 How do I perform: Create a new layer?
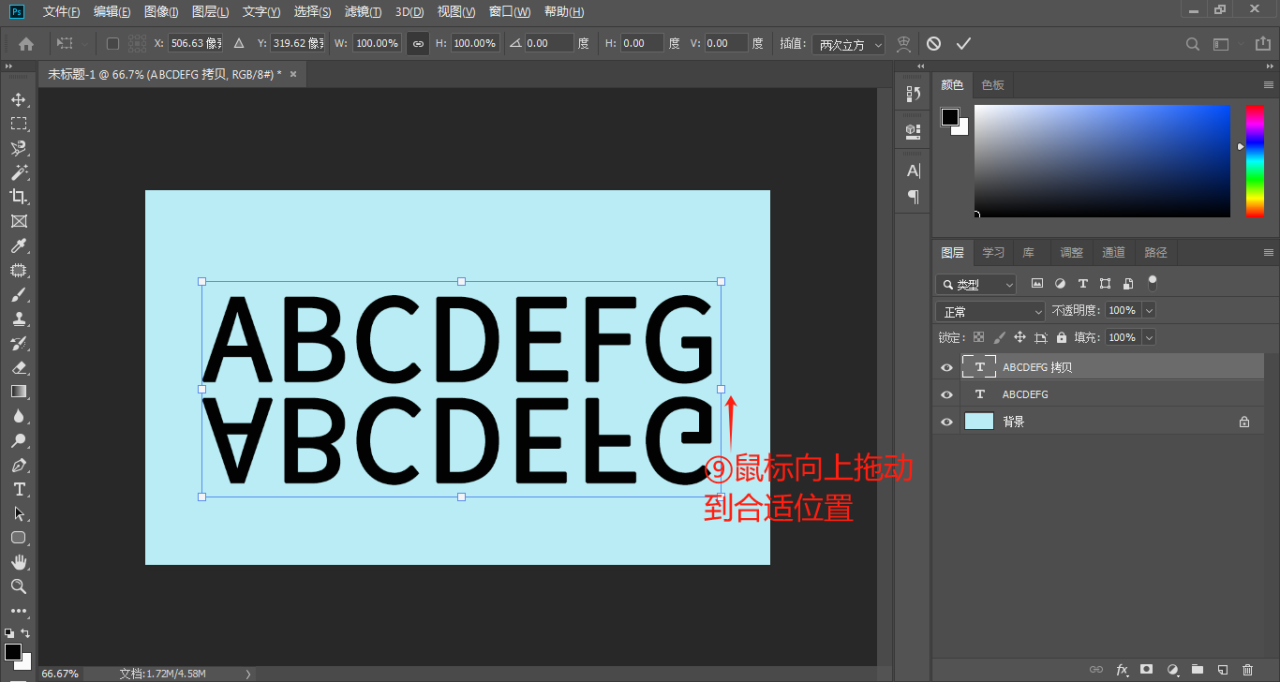(1222, 669)
